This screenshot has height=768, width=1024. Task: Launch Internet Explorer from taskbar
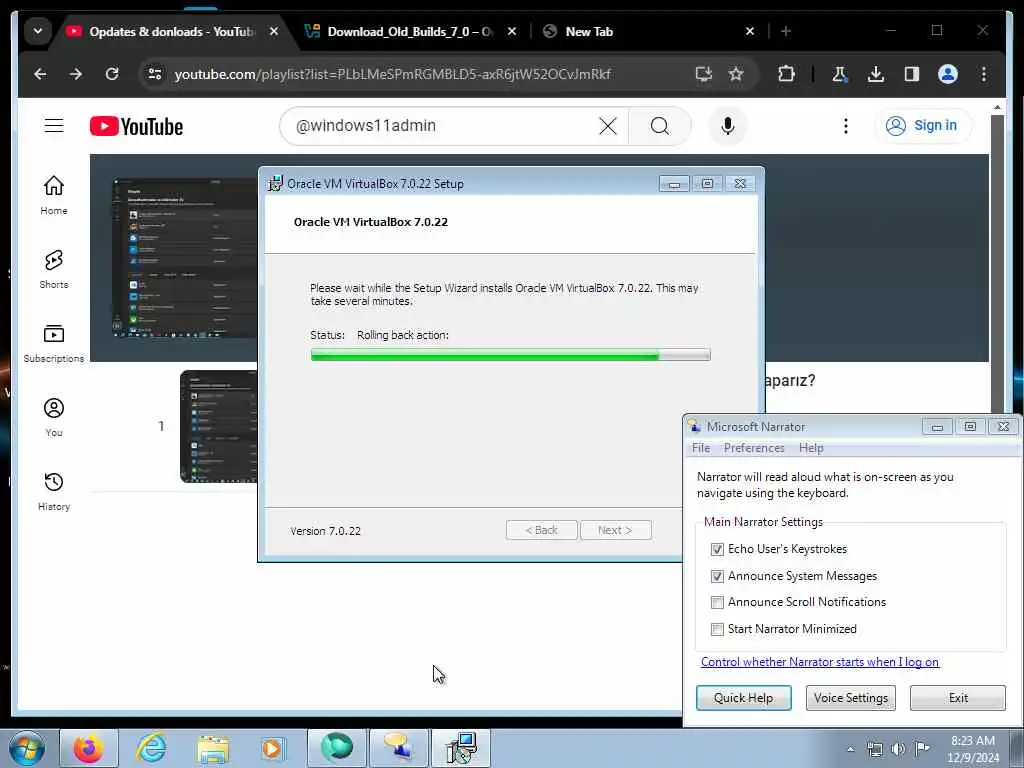coord(151,748)
